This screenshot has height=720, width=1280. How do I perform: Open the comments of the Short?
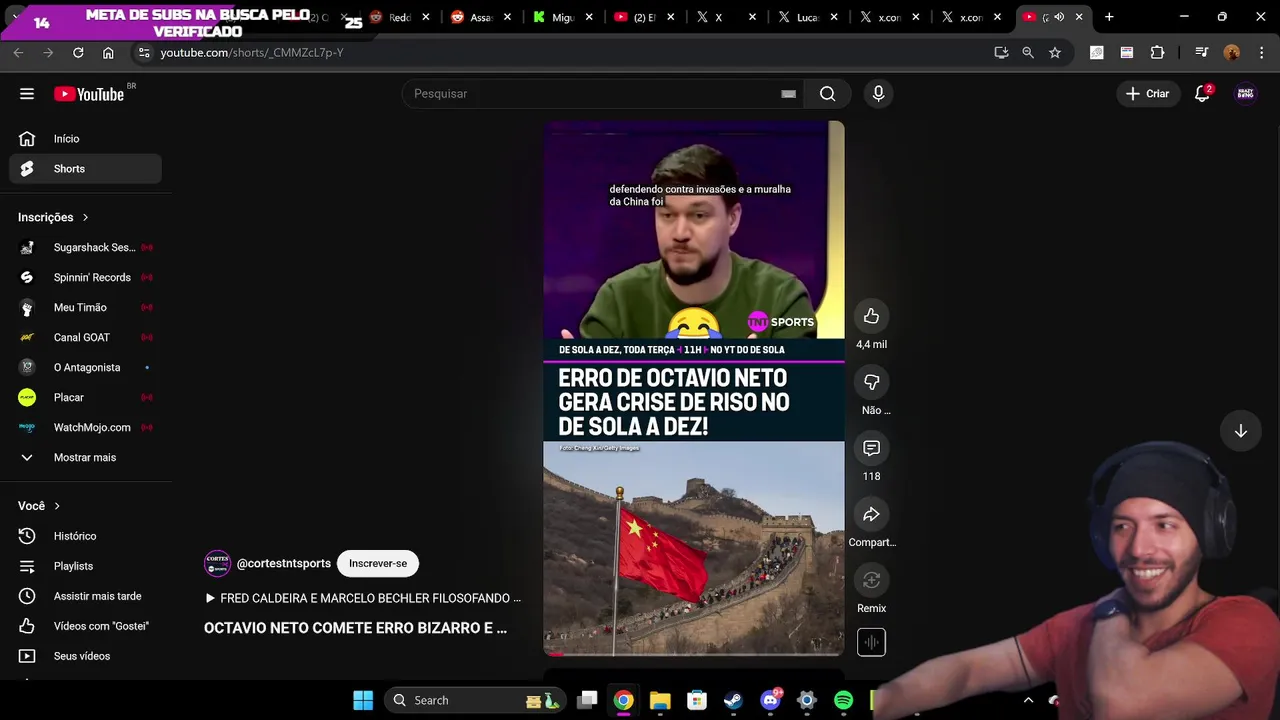[x=871, y=448]
